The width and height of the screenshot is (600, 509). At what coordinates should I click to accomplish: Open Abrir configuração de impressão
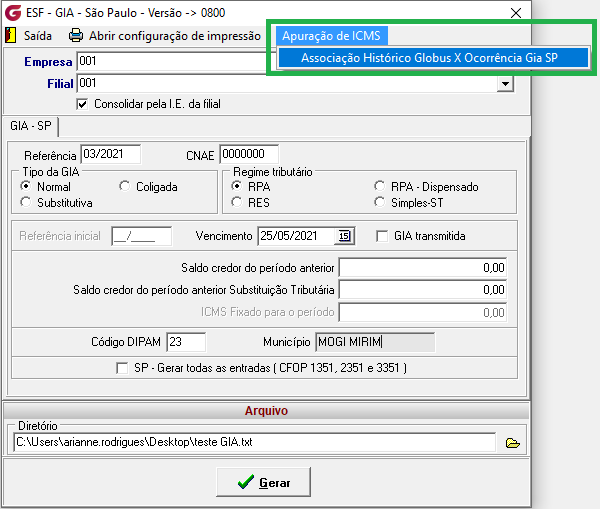tap(175, 36)
